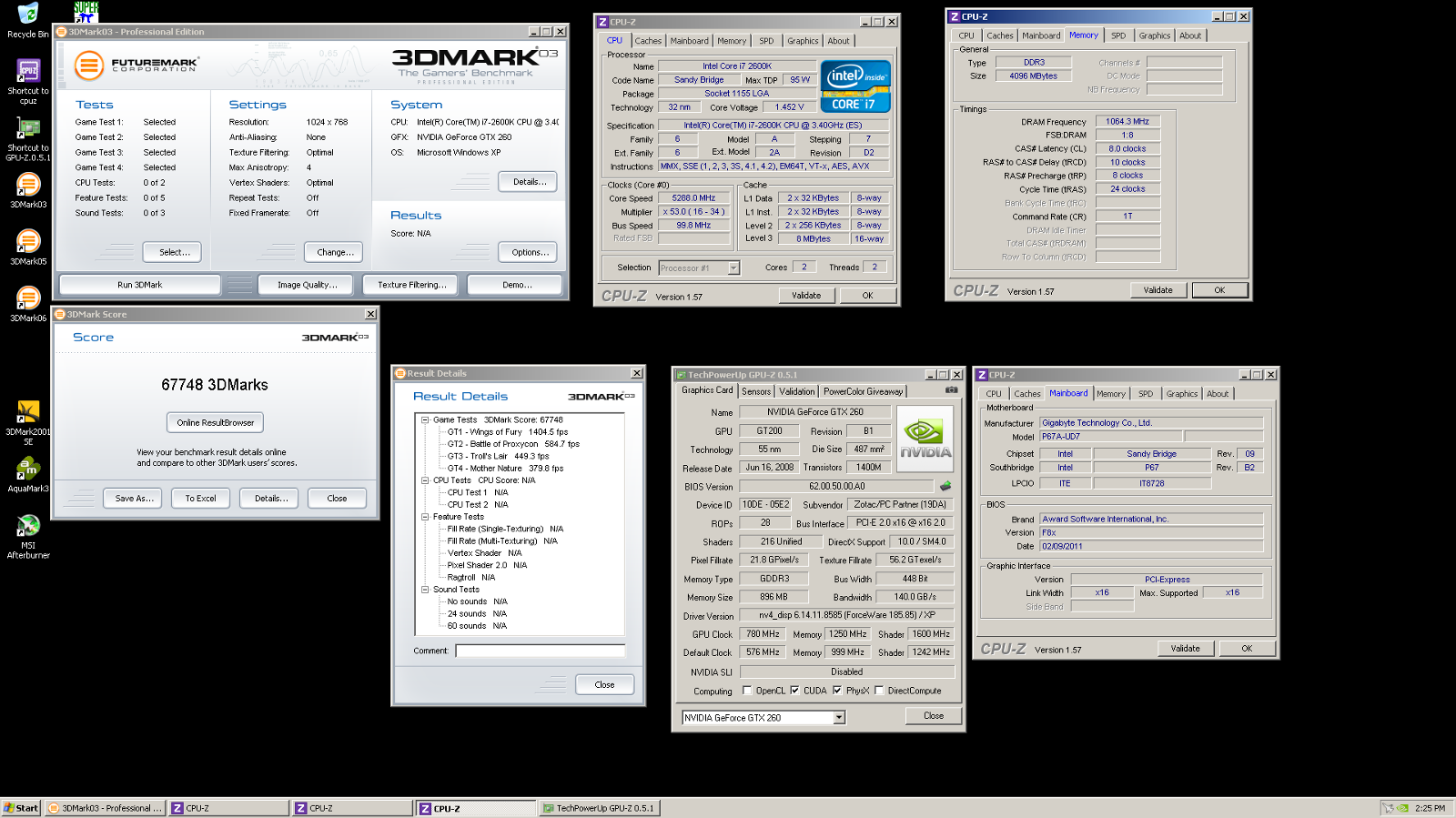Launch the 3DMark06 desktop icon
Viewport: 1456px width, 818px height.
[x=28, y=298]
